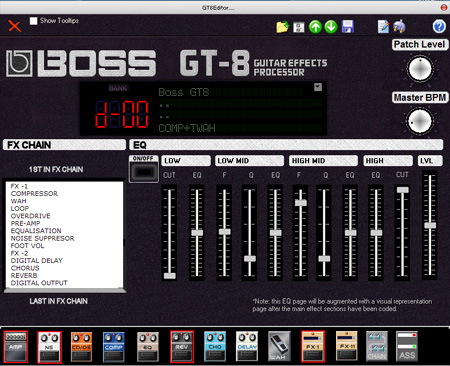Open the OD/DS distortion pedal
Screen dimensions: 450x366
pos(81,347)
